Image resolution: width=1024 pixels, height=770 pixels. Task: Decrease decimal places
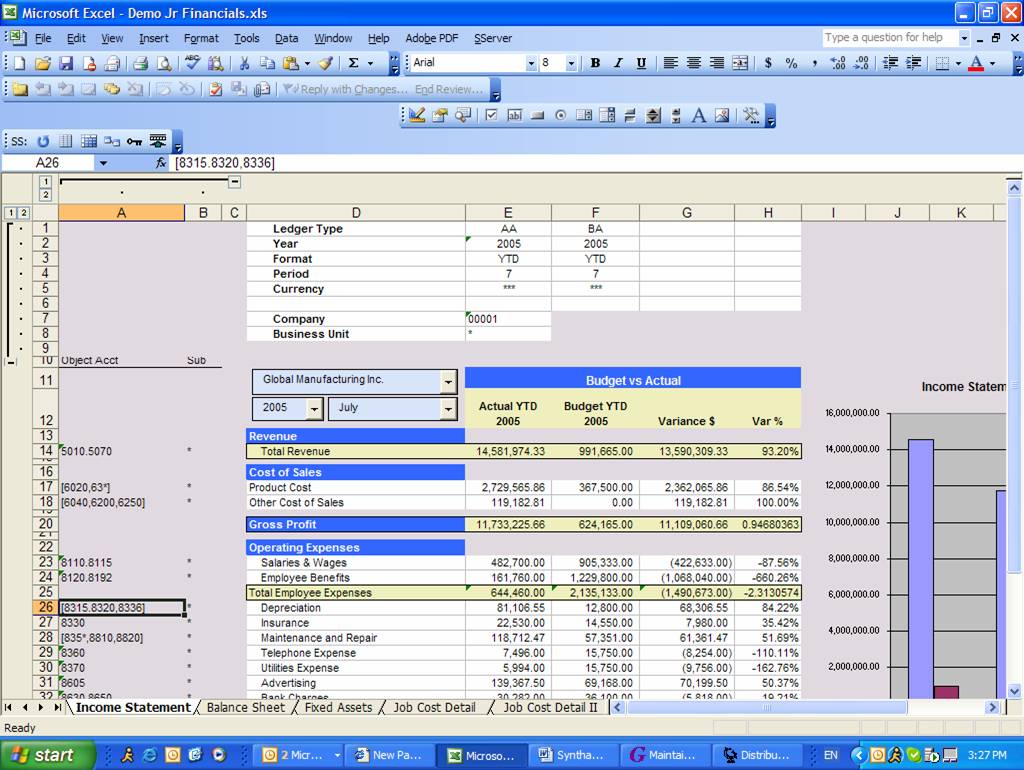pos(861,63)
